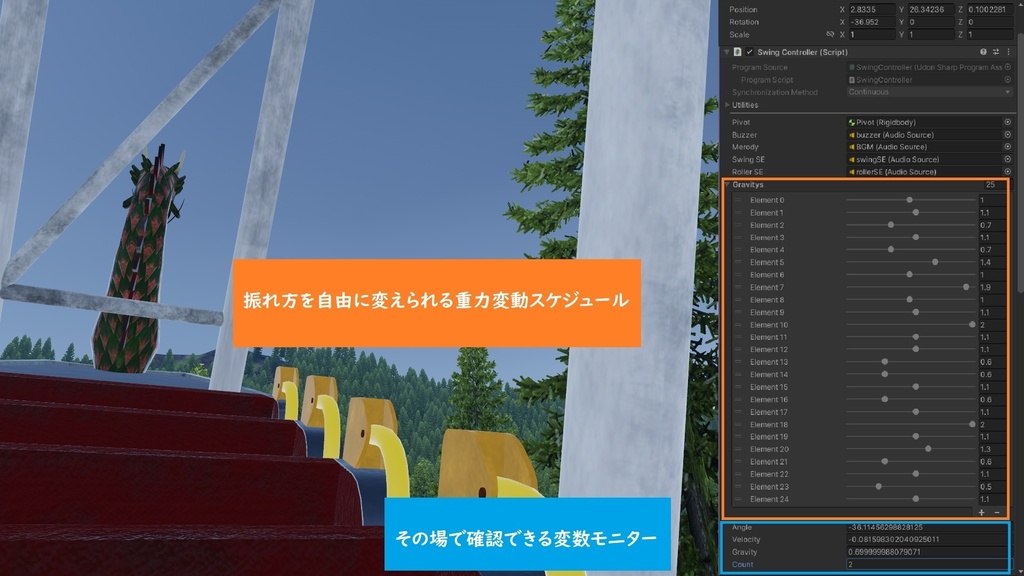Click the Position label

tap(743, 9)
